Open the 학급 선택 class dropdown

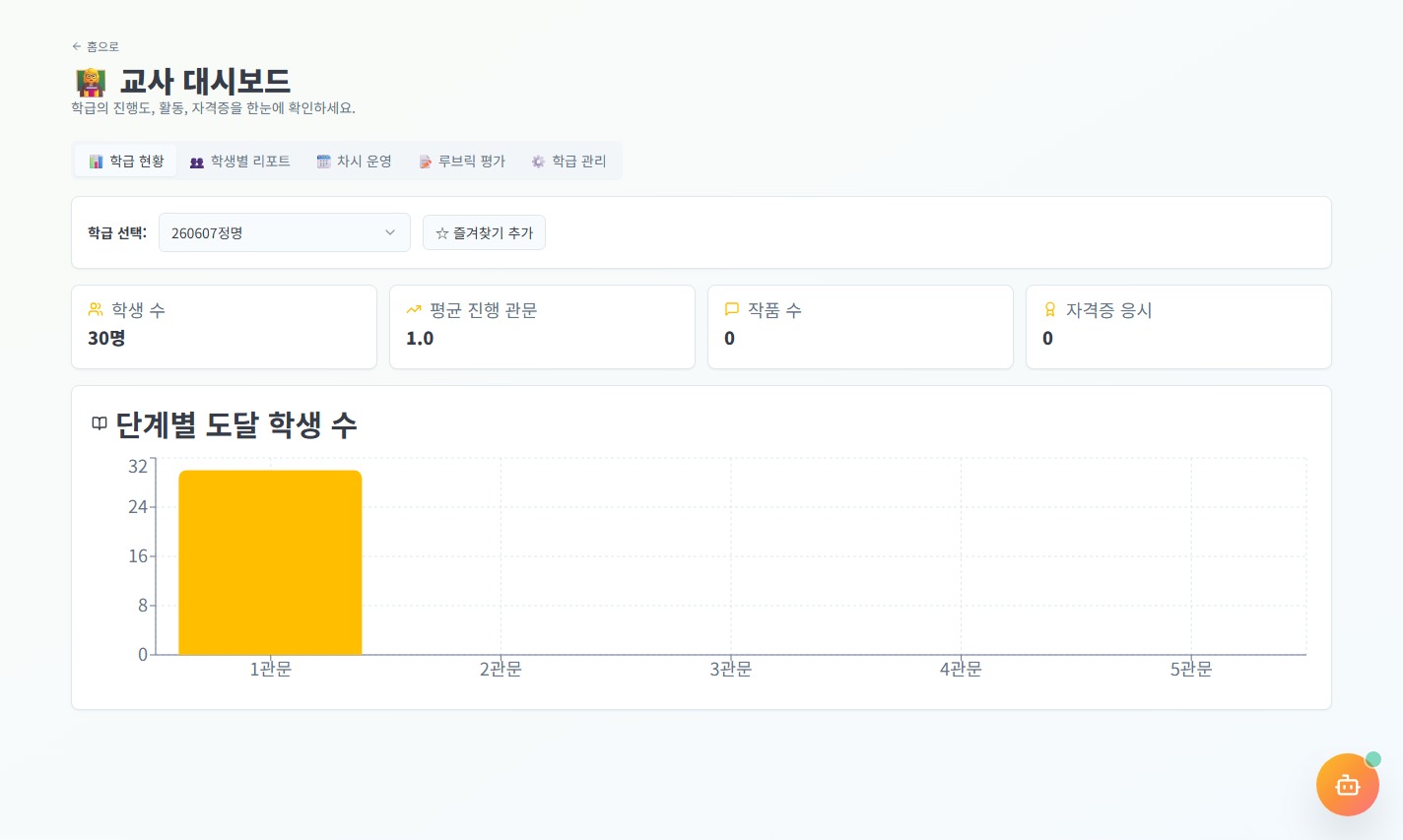point(284,232)
